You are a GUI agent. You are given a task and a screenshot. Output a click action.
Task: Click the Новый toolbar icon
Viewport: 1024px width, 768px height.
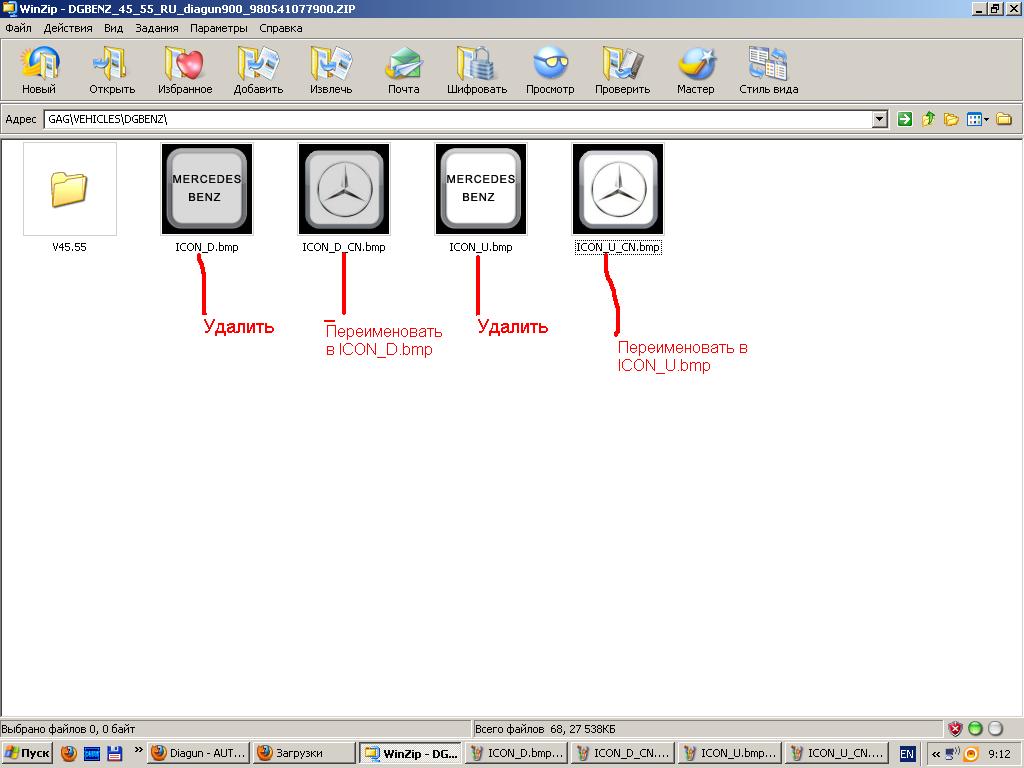[39, 71]
